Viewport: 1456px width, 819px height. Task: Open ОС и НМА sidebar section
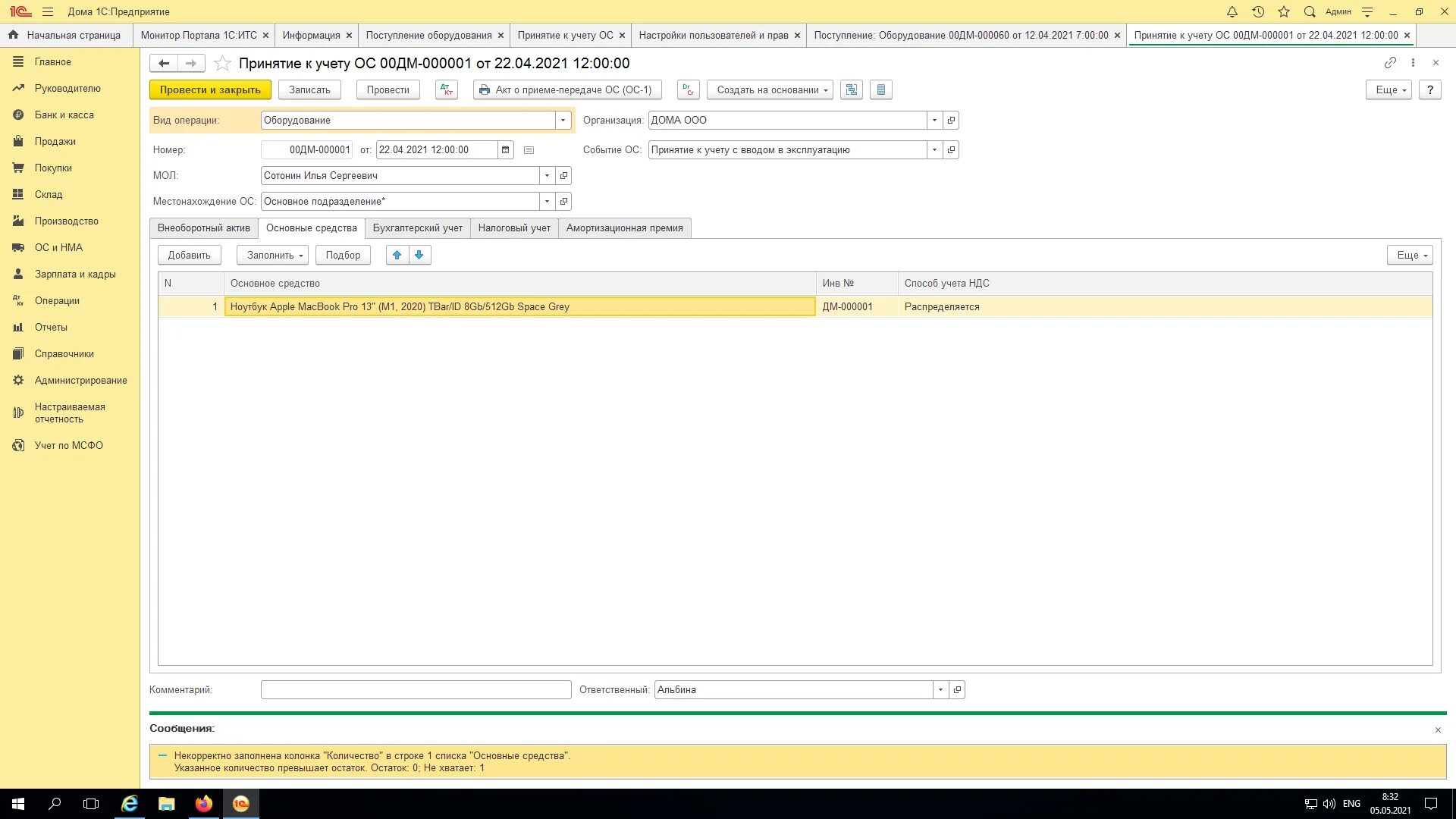pos(58,248)
